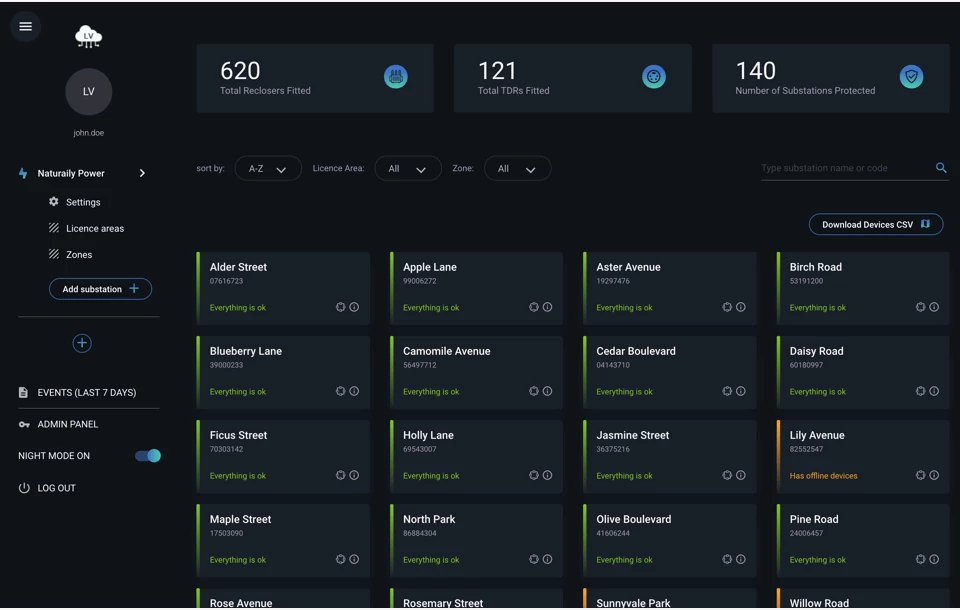960x610 pixels.
Task: Open the LV user avatar
Action: point(88,91)
